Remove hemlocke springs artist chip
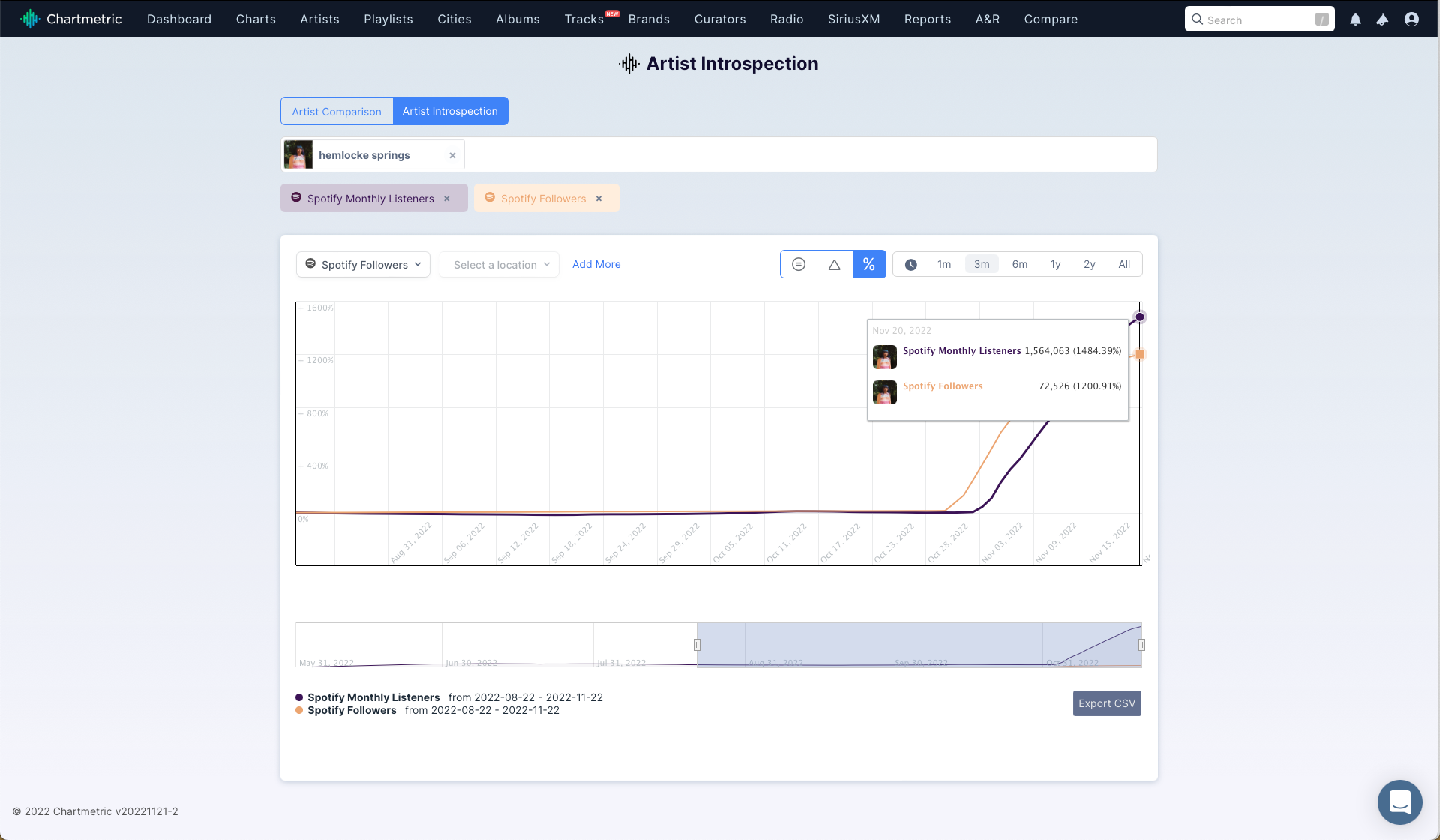Viewport: 1440px width, 840px height. pyautogui.click(x=452, y=156)
